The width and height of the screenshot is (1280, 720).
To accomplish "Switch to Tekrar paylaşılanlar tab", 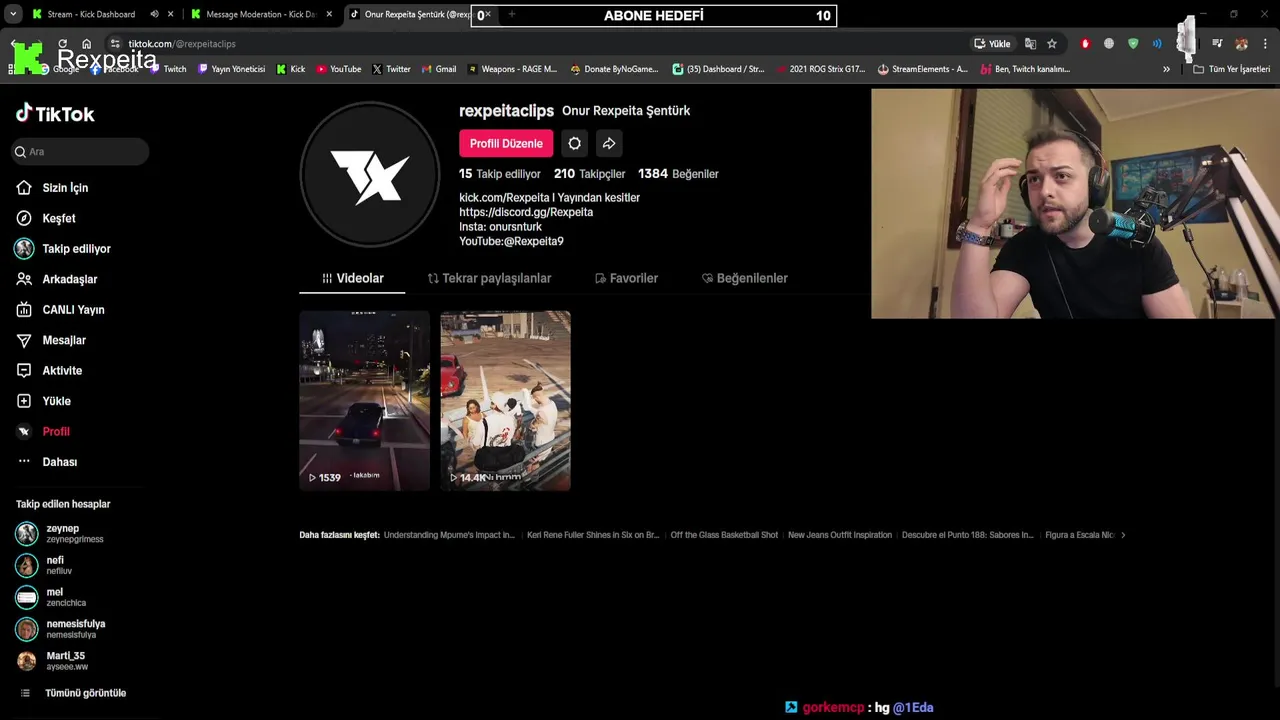I will [x=489, y=278].
